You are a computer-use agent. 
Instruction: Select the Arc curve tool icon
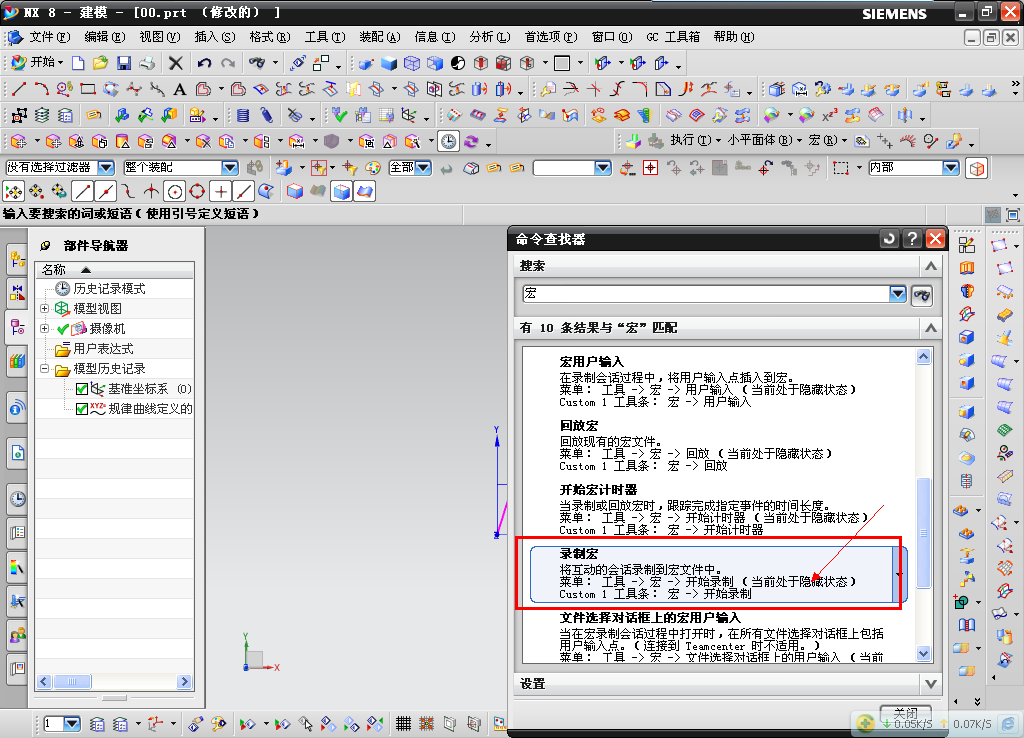click(41, 89)
